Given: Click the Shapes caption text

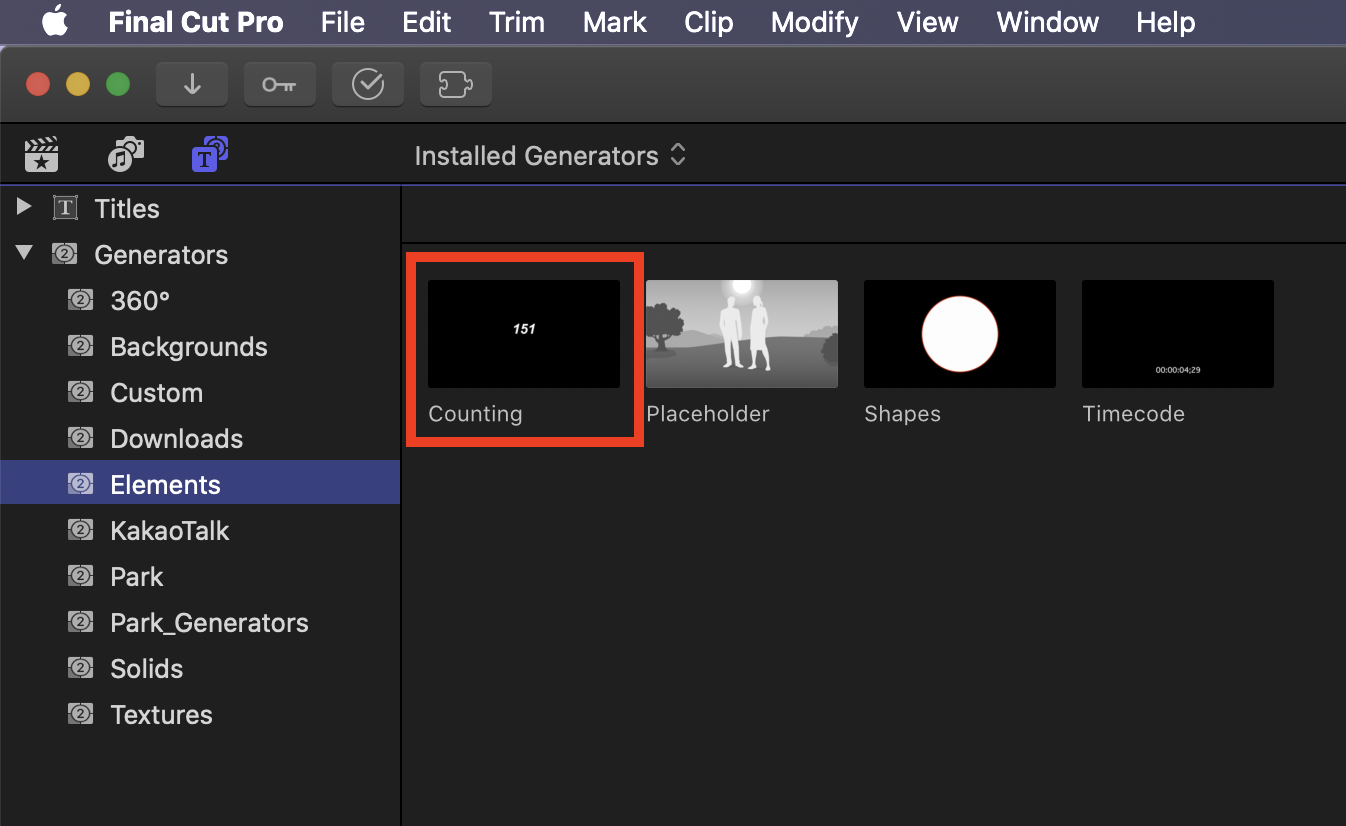Looking at the screenshot, I should [902, 414].
